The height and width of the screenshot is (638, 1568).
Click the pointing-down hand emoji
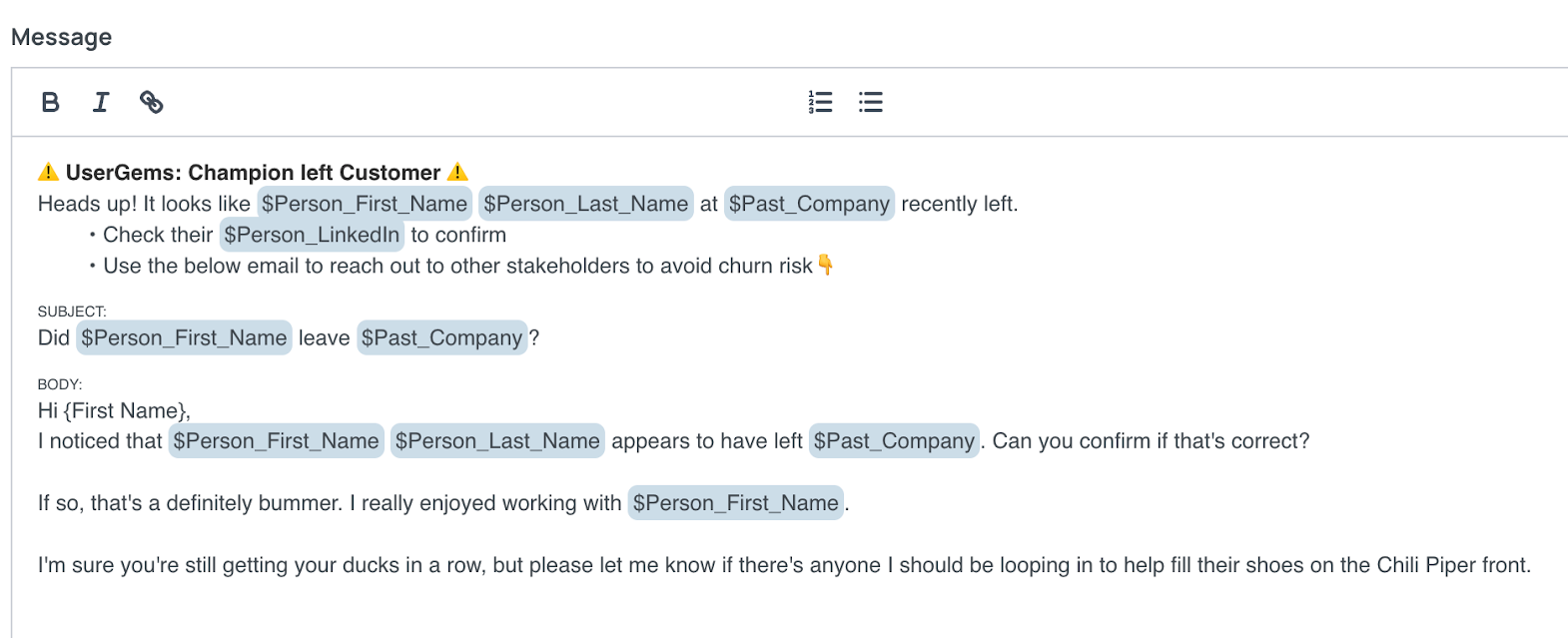tap(826, 265)
